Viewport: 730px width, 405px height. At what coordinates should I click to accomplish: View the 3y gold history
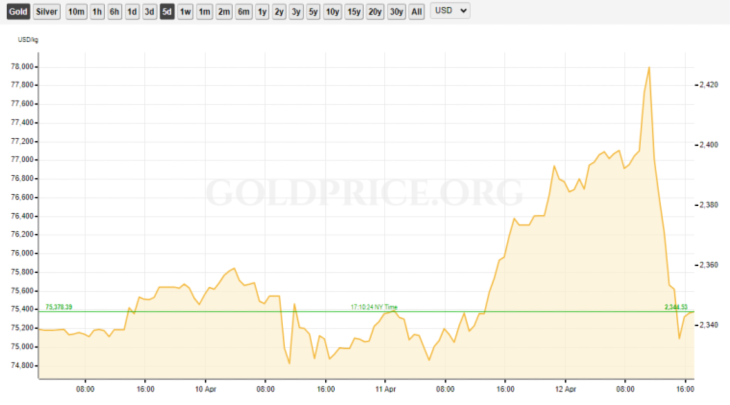[x=296, y=12]
